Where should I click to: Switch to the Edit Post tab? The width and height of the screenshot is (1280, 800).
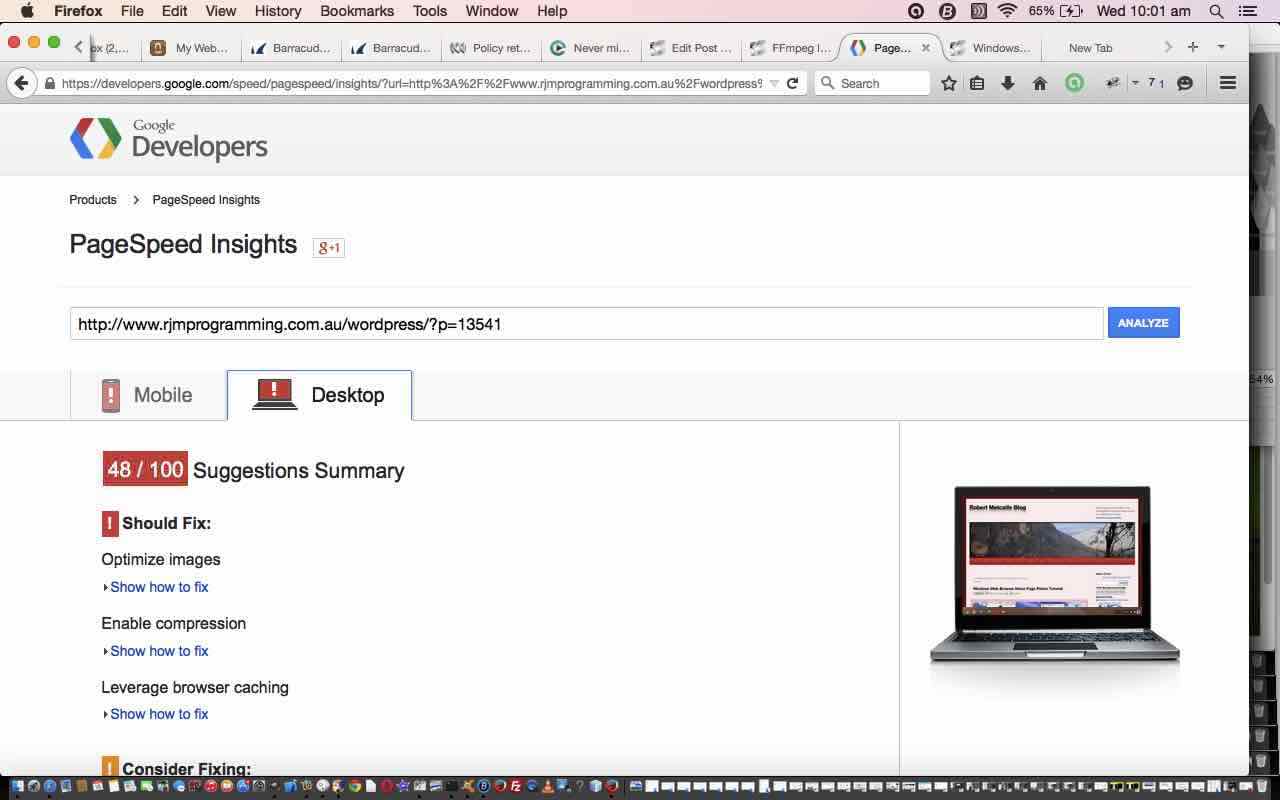691,47
